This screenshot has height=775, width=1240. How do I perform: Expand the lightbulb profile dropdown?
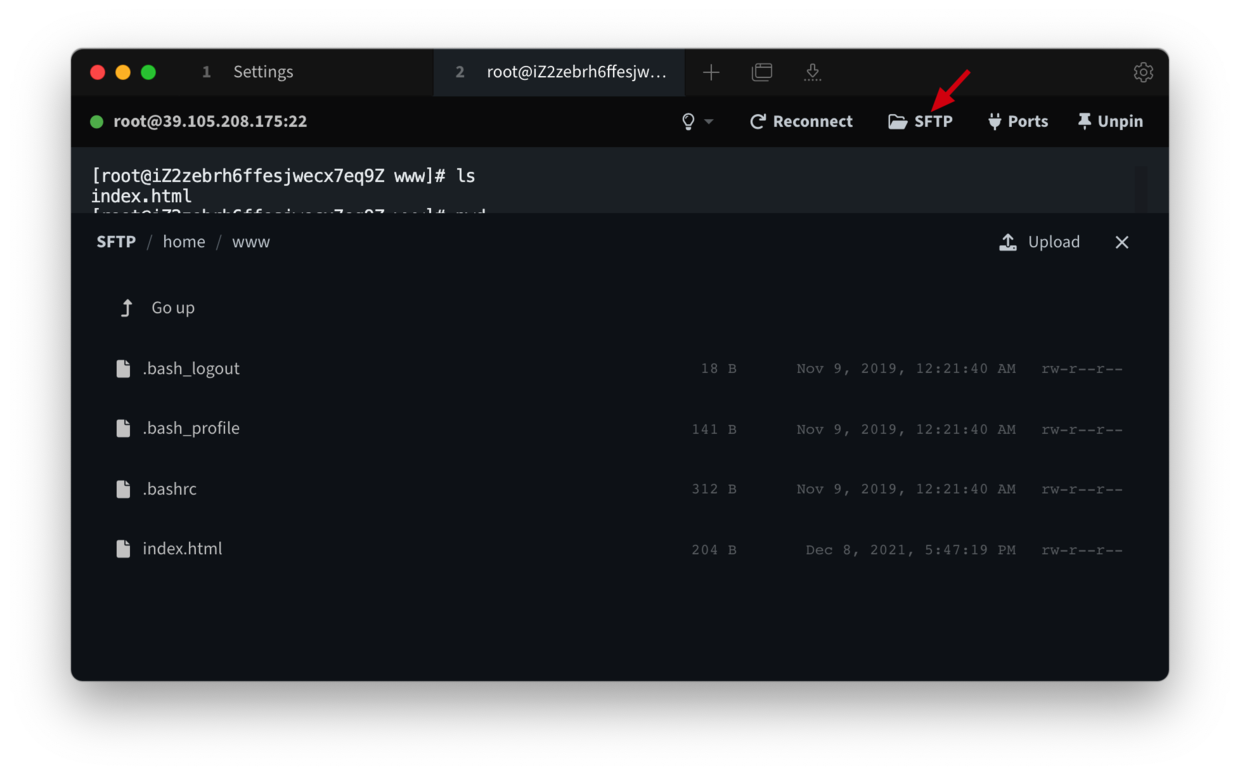[696, 121]
